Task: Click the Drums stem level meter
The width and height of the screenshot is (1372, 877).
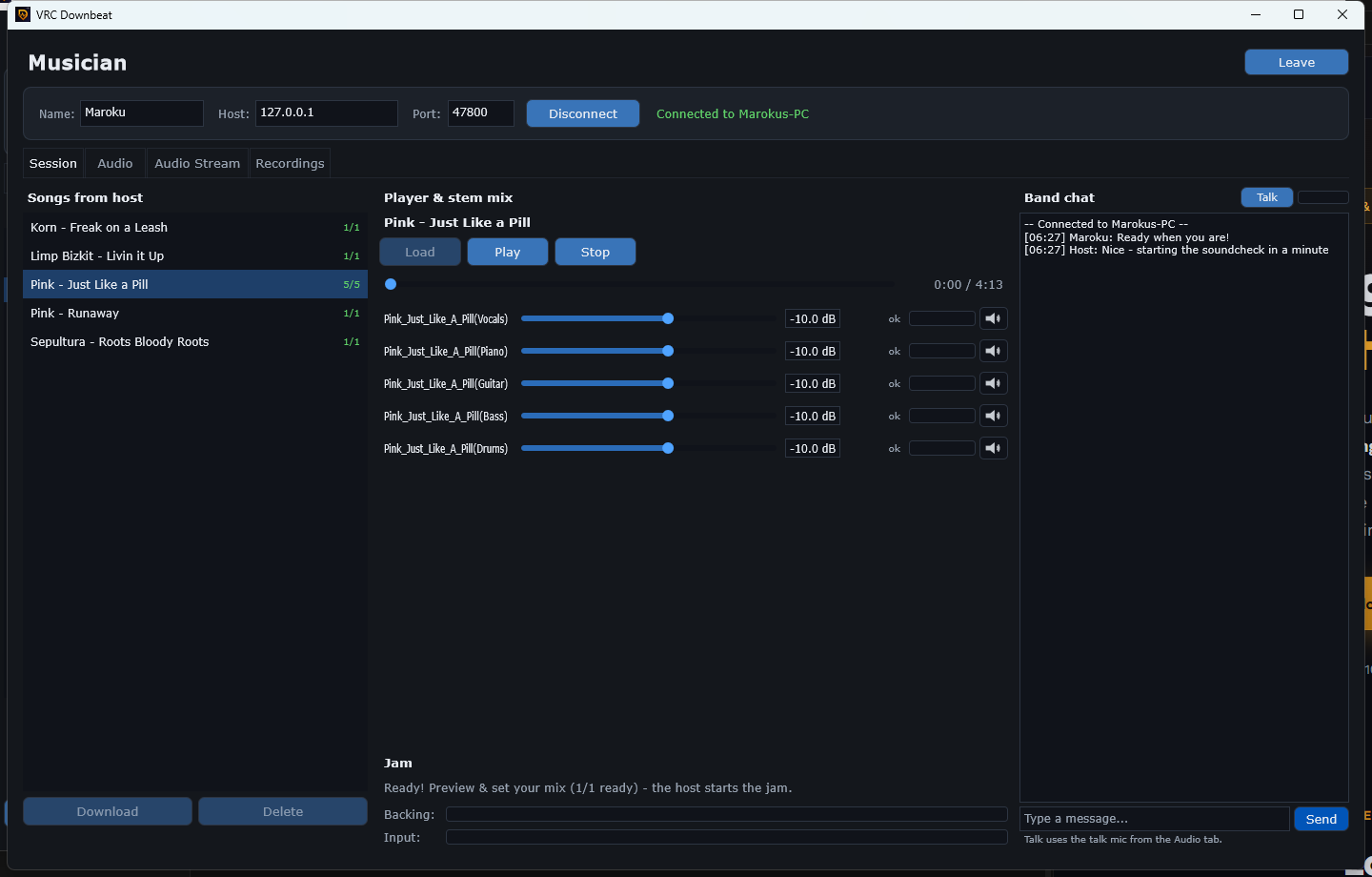Action: point(942,448)
